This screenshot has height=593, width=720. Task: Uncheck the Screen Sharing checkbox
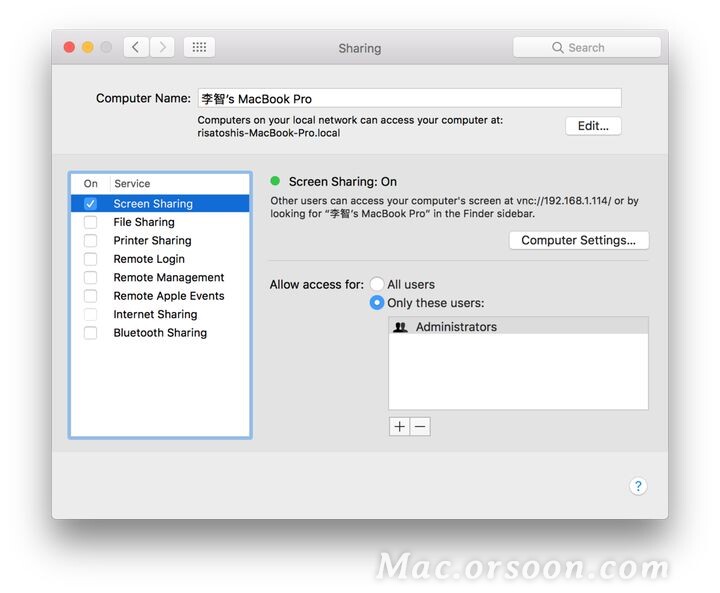click(x=90, y=204)
